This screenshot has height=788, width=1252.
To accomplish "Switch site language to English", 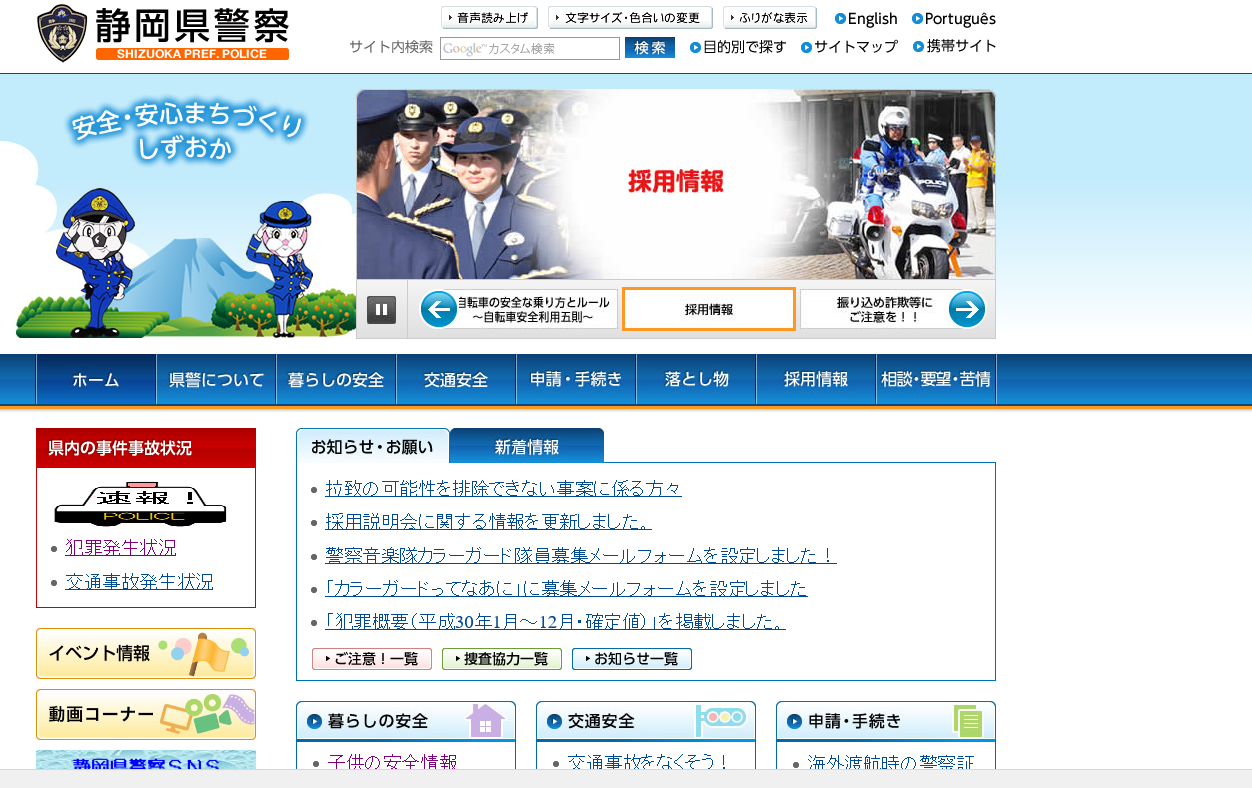I will point(866,18).
